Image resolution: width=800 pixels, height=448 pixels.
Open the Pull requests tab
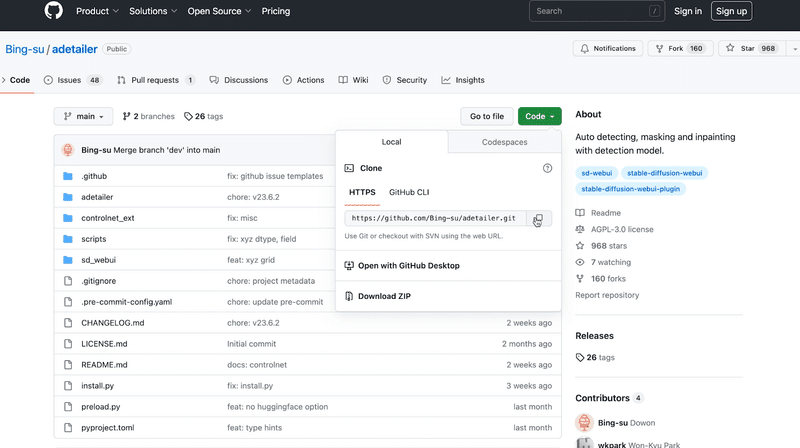point(156,80)
